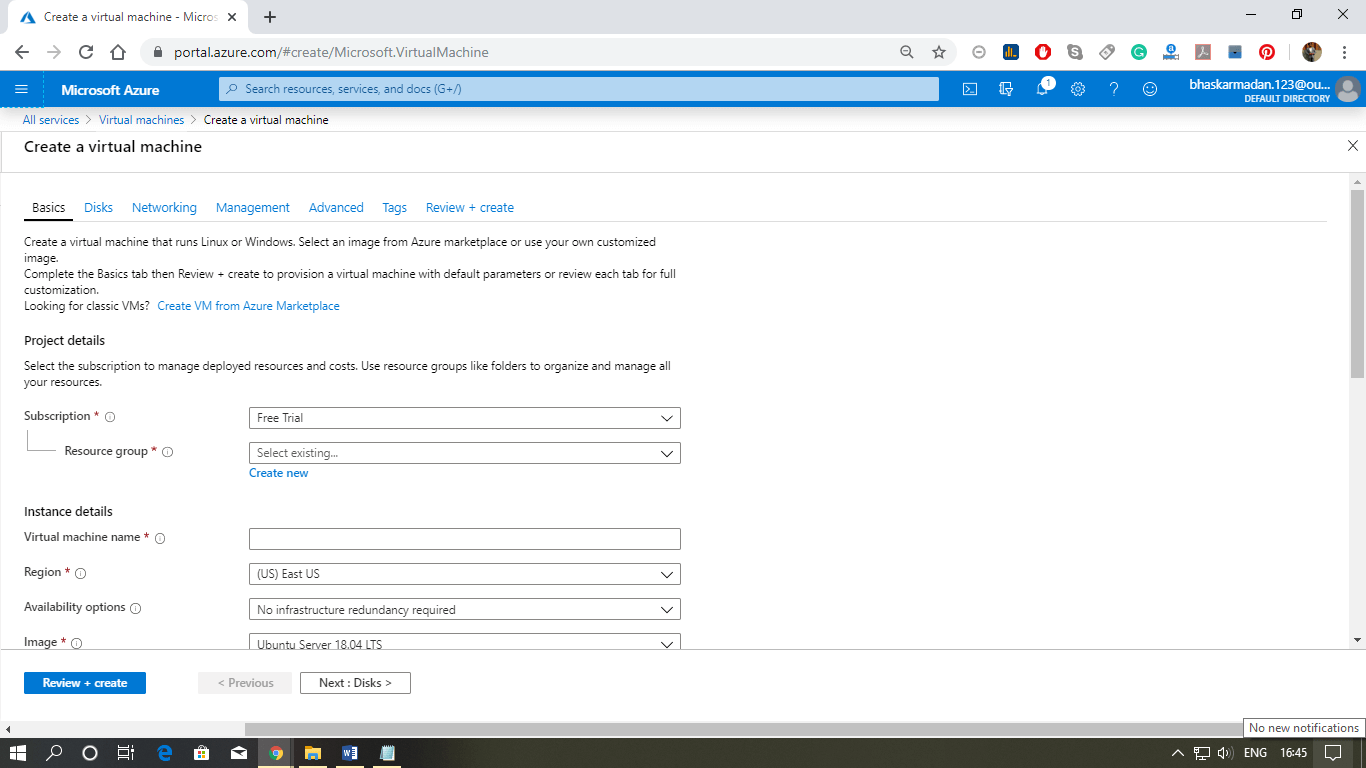This screenshot has height=768, width=1366.
Task: Switch to the Tags tab
Action: pos(394,207)
